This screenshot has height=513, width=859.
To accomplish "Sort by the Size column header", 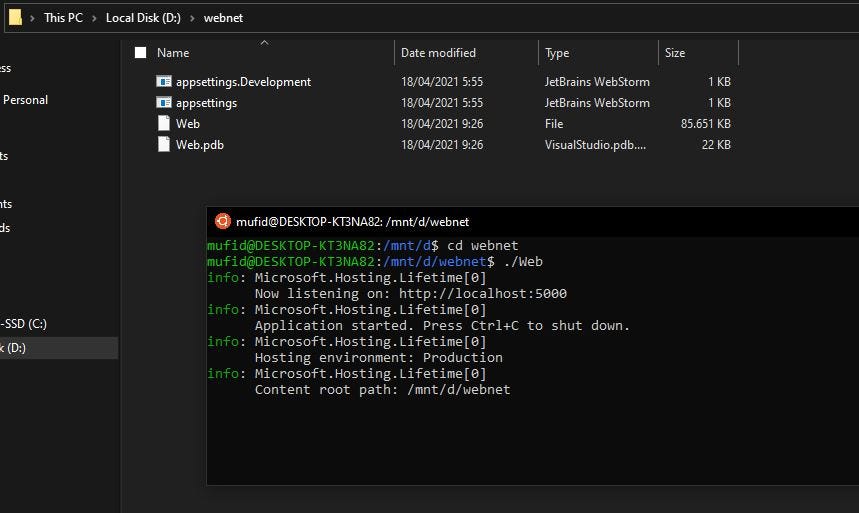I will point(675,53).
